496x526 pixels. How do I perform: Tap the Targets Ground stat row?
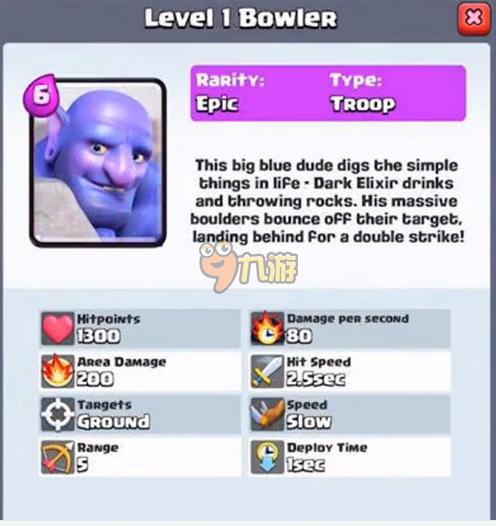[x=141, y=414]
